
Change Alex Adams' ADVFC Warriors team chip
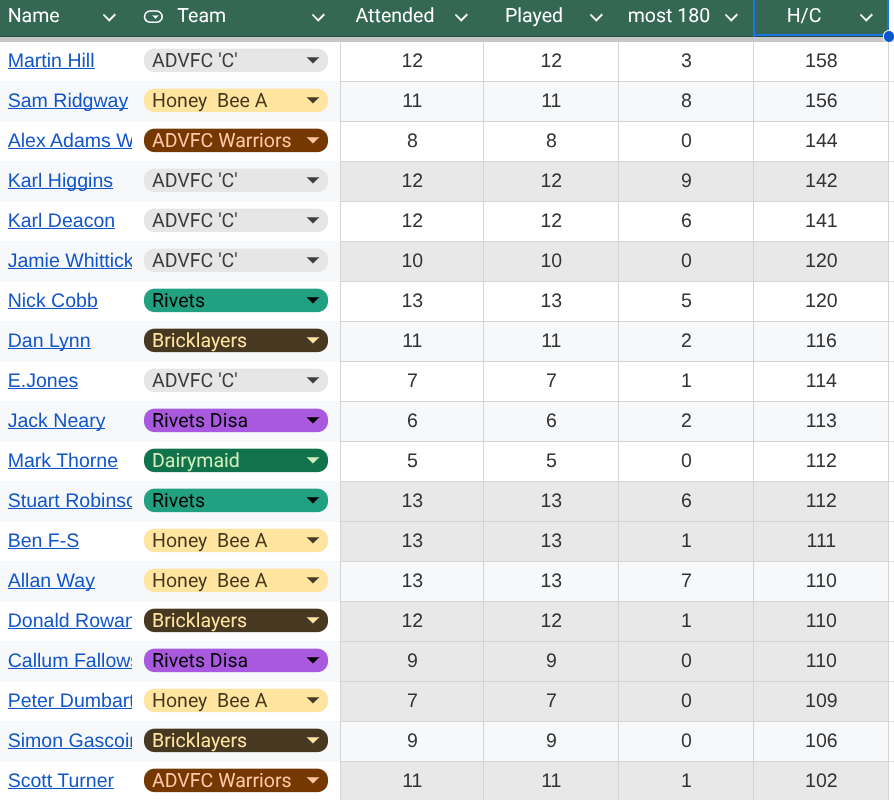pyautogui.click(x=313, y=141)
